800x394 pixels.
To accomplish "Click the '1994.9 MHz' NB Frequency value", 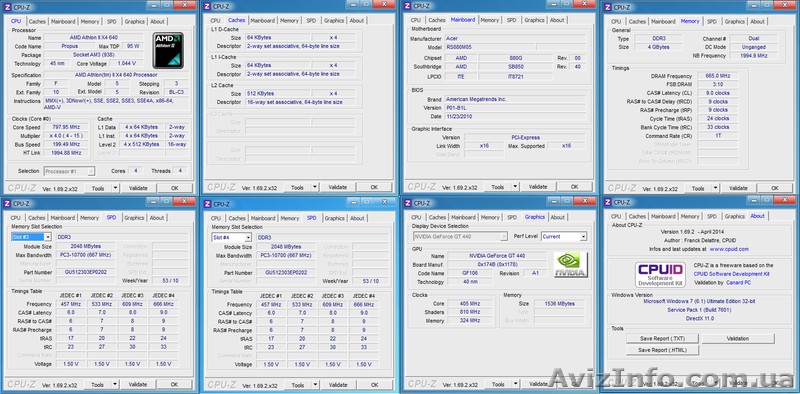I will click(753, 56).
